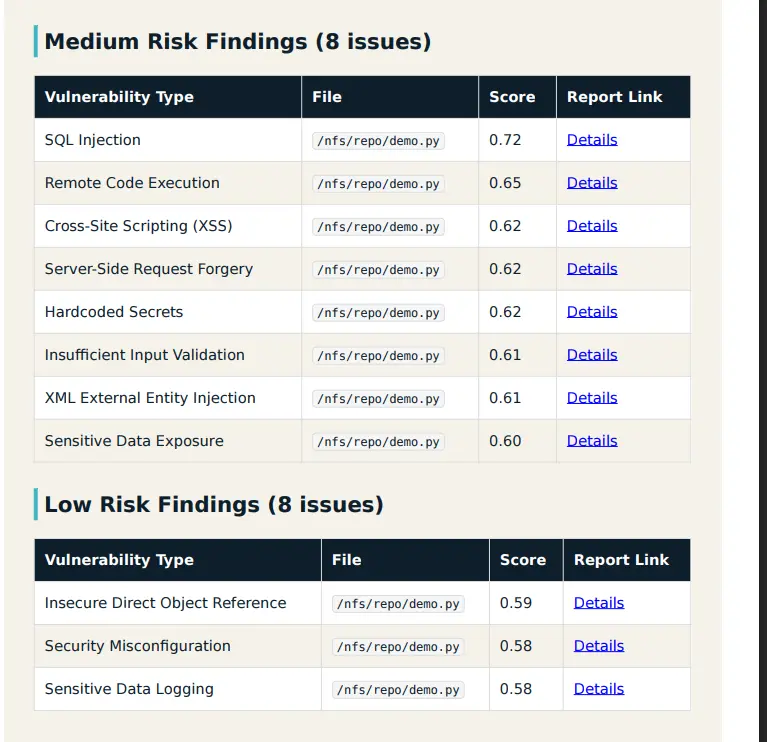Open Details for Insecure Direct Object Reference
Viewport: 767px width, 742px height.
pyautogui.click(x=599, y=603)
